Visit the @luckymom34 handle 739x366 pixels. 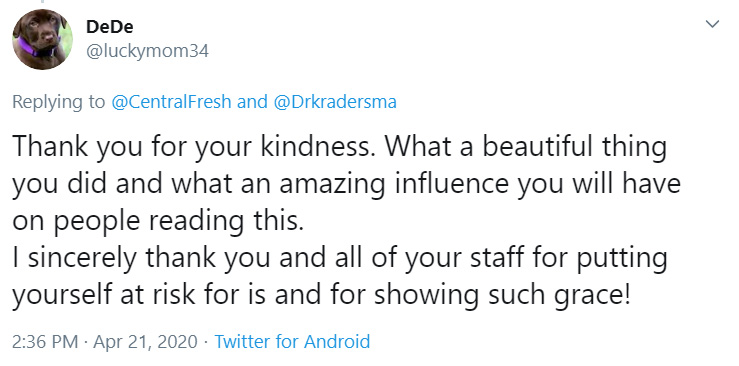tap(147, 51)
